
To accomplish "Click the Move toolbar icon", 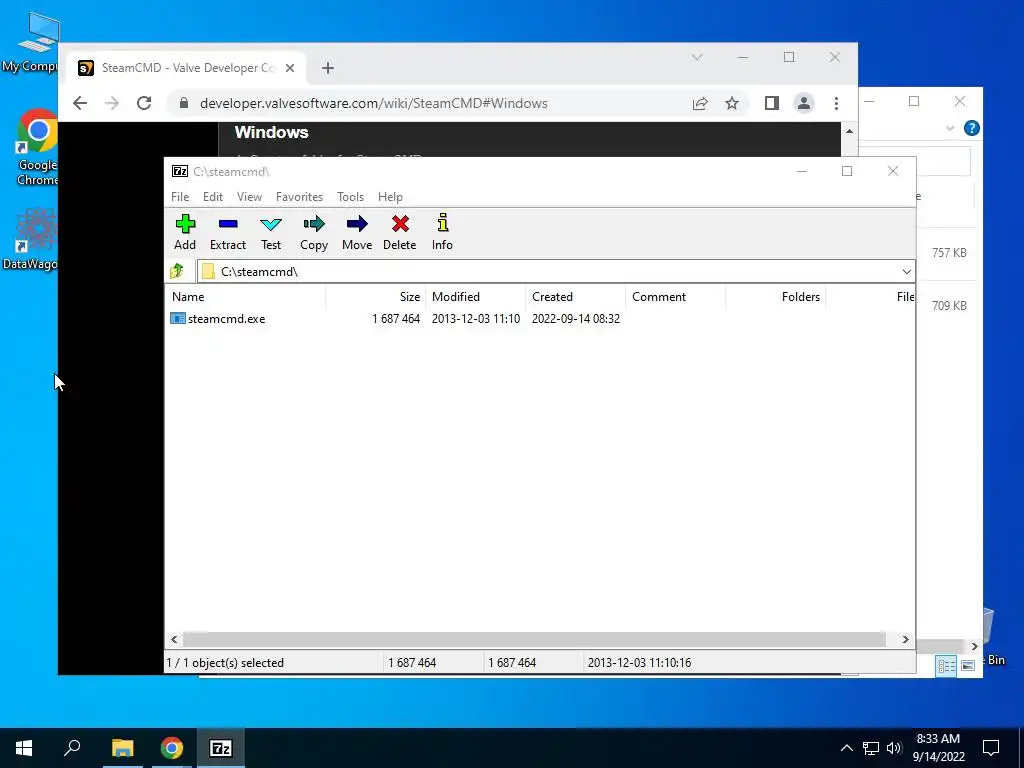I will pos(357,232).
